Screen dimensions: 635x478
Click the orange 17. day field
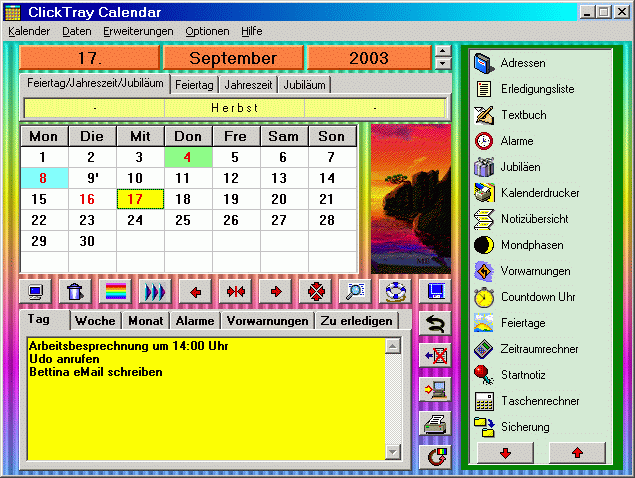[x=89, y=58]
